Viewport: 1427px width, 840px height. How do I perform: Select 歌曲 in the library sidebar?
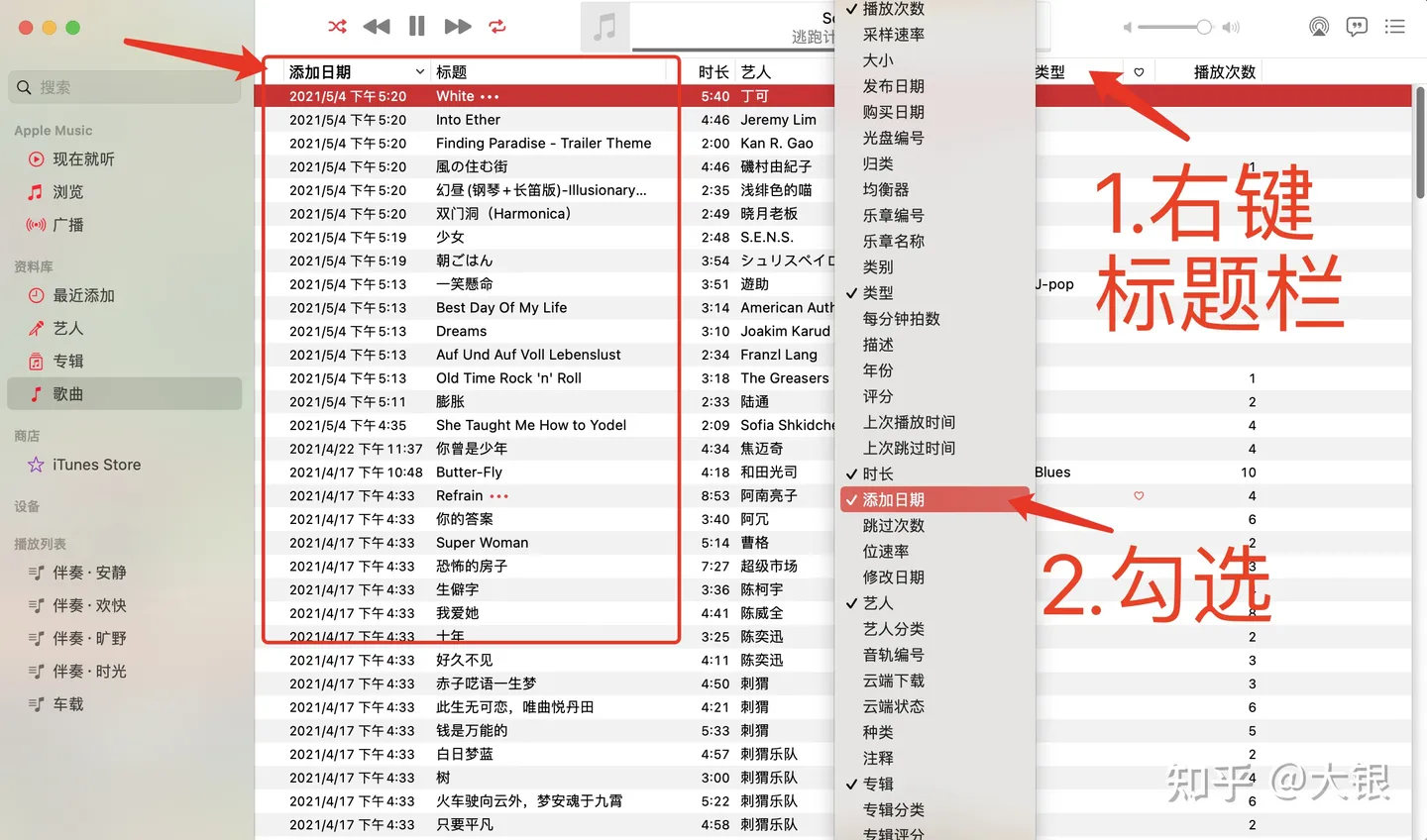125,393
